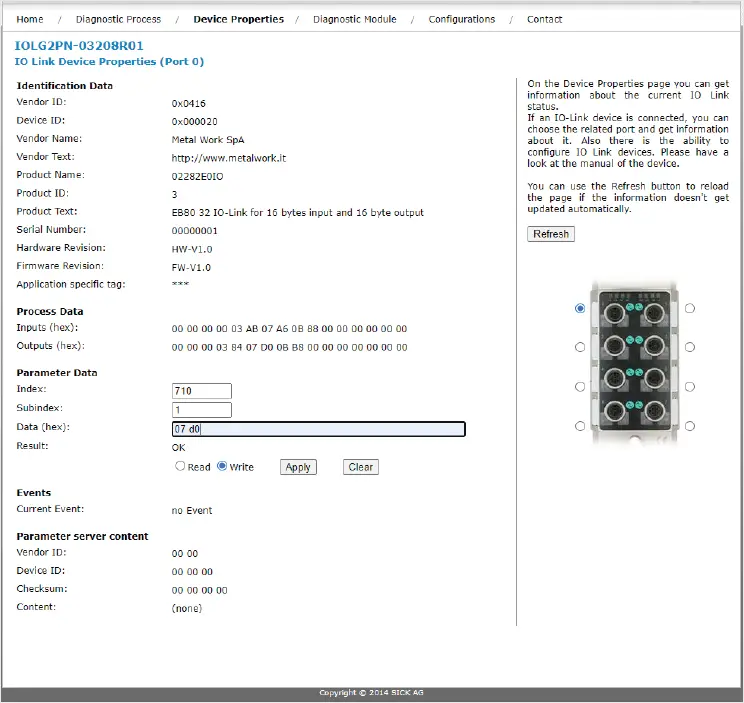Viewport: 744px width, 703px height.
Task: Go to Diagnostic Process page
Action: coord(118,19)
